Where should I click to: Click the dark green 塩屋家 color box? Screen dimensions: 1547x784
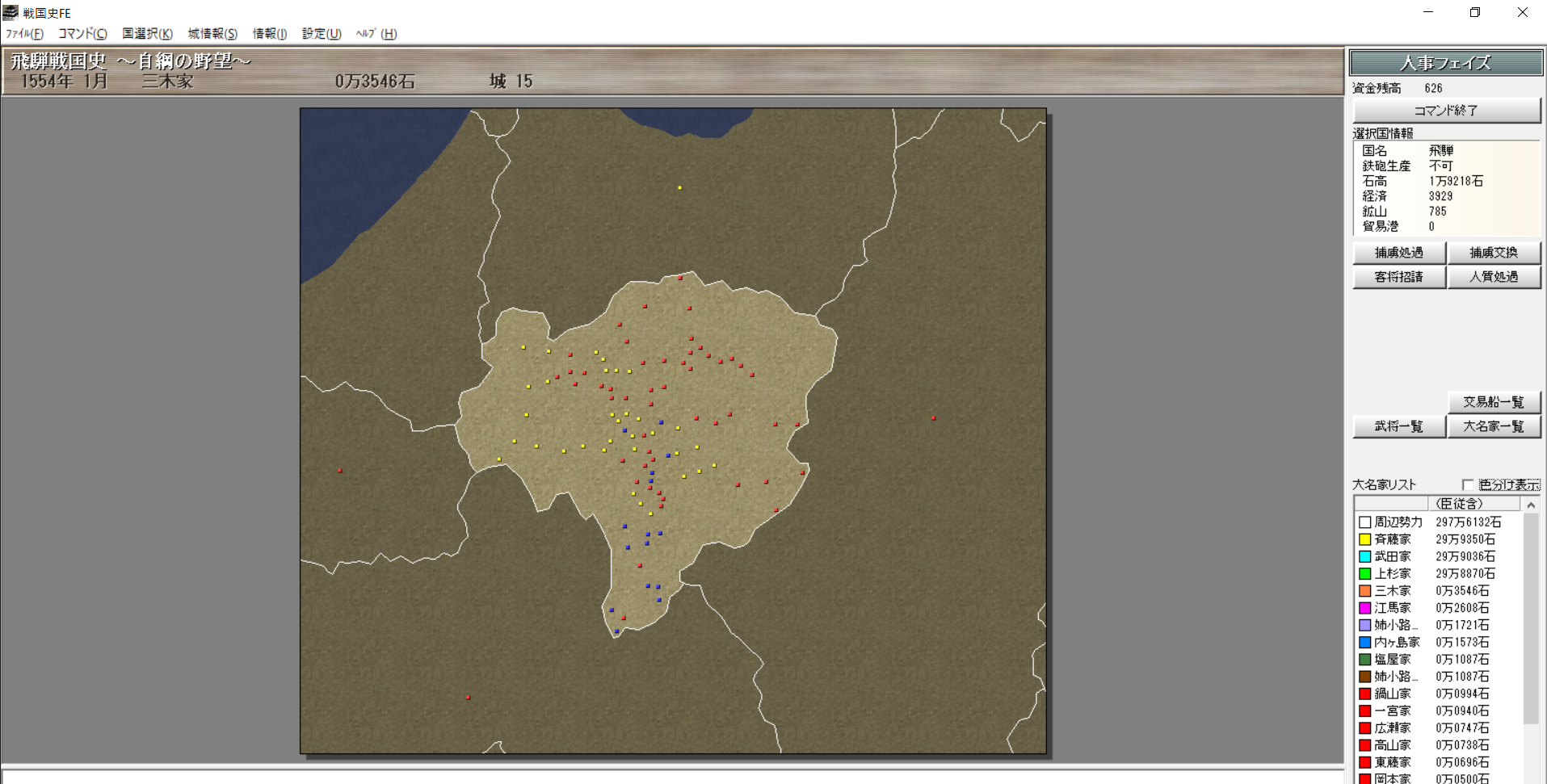pos(1364,660)
